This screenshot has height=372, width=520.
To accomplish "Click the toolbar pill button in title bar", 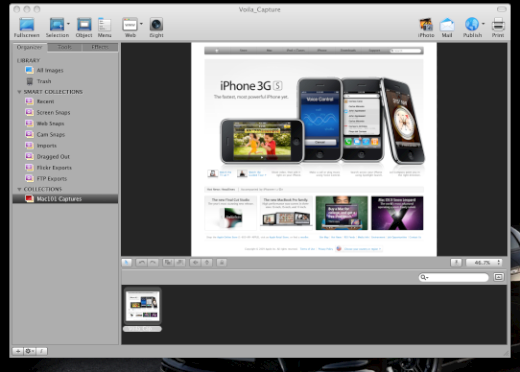I will click(501, 9).
